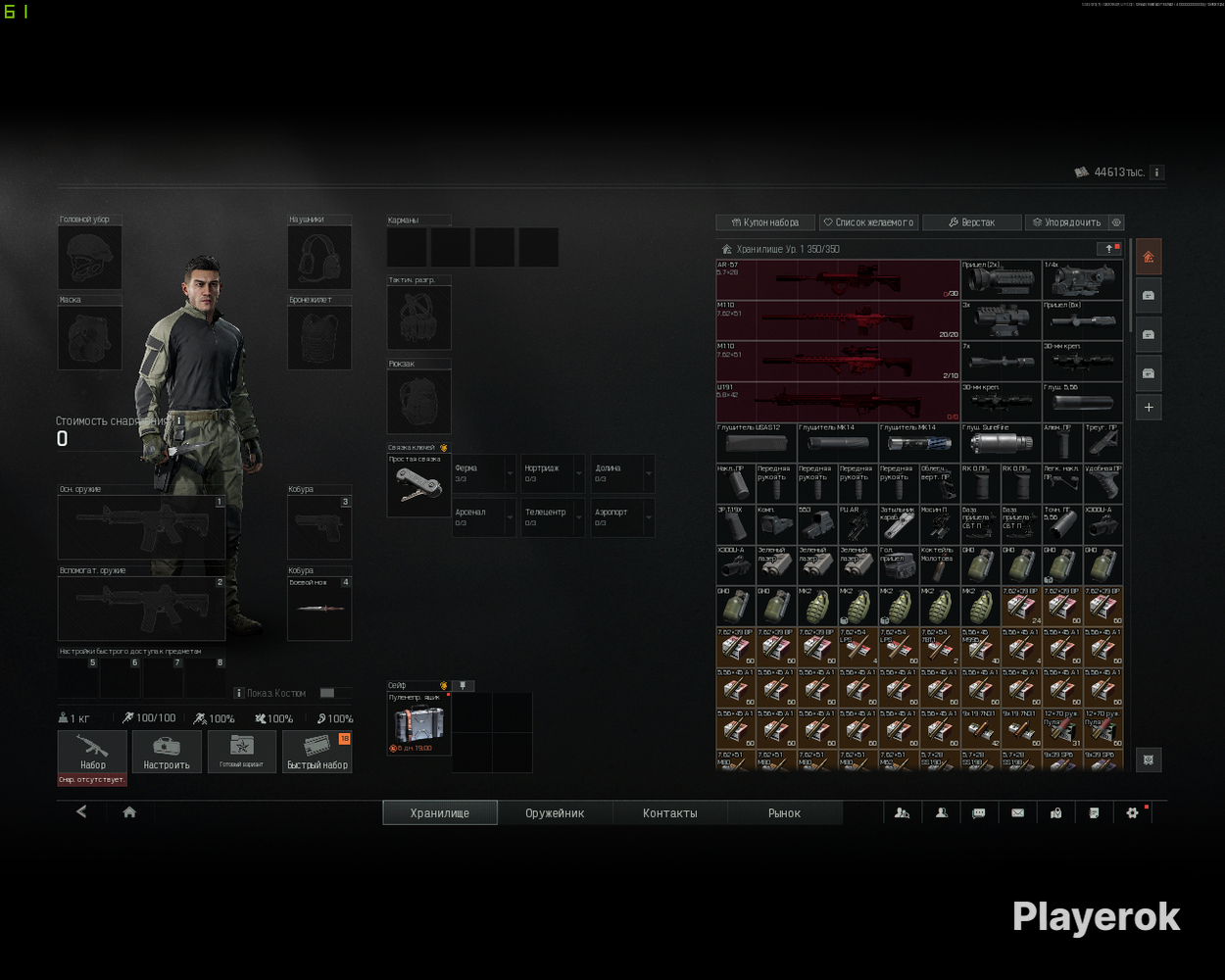Open the main menu home icon
This screenshot has height=980, width=1225.
[x=129, y=811]
